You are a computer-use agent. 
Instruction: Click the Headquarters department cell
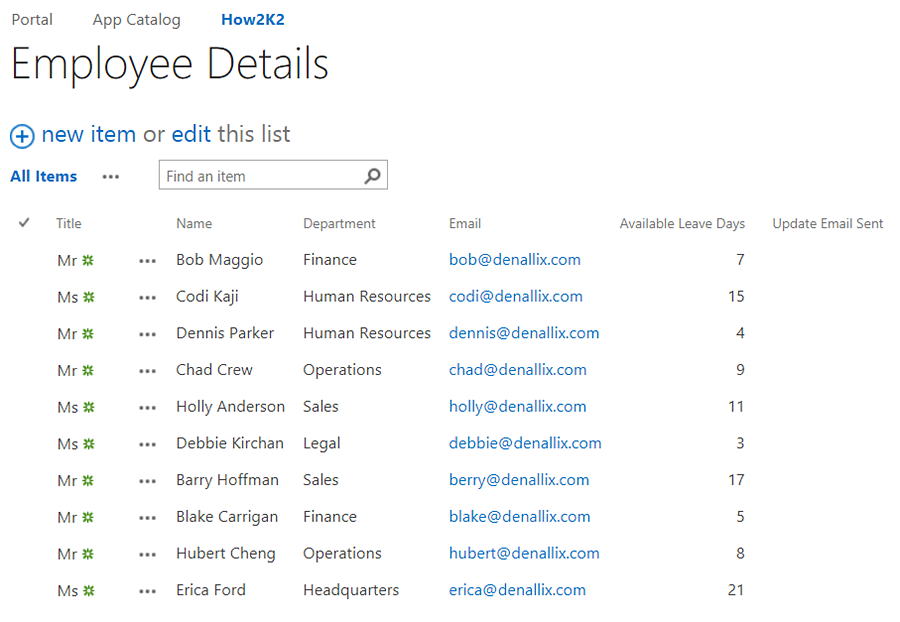(x=351, y=591)
